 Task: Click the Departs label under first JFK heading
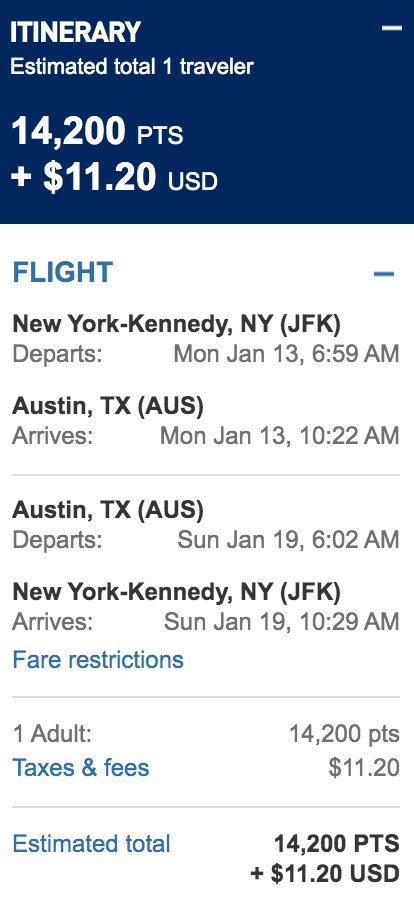(x=57, y=353)
